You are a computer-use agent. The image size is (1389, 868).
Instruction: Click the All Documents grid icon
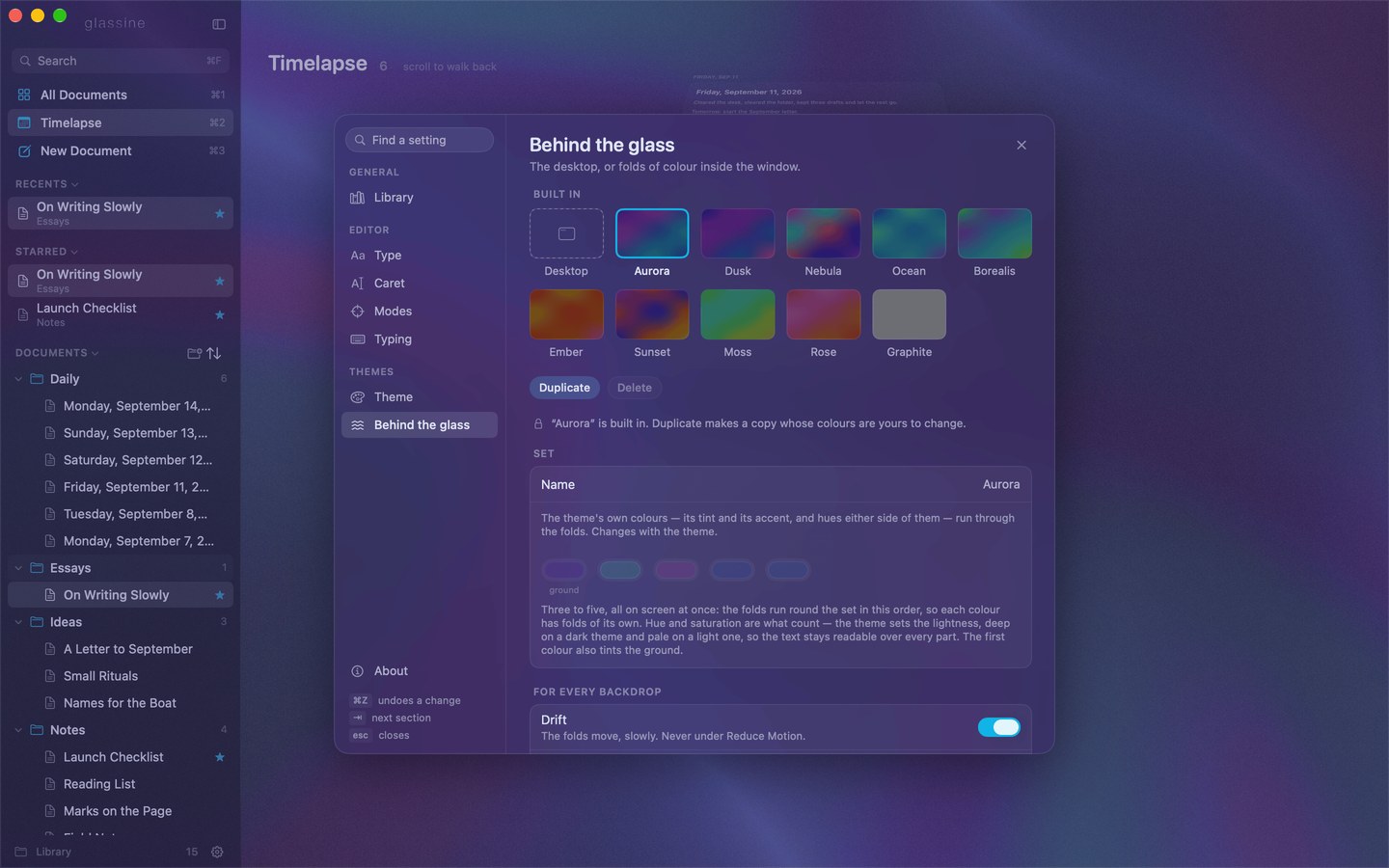tap(24, 95)
